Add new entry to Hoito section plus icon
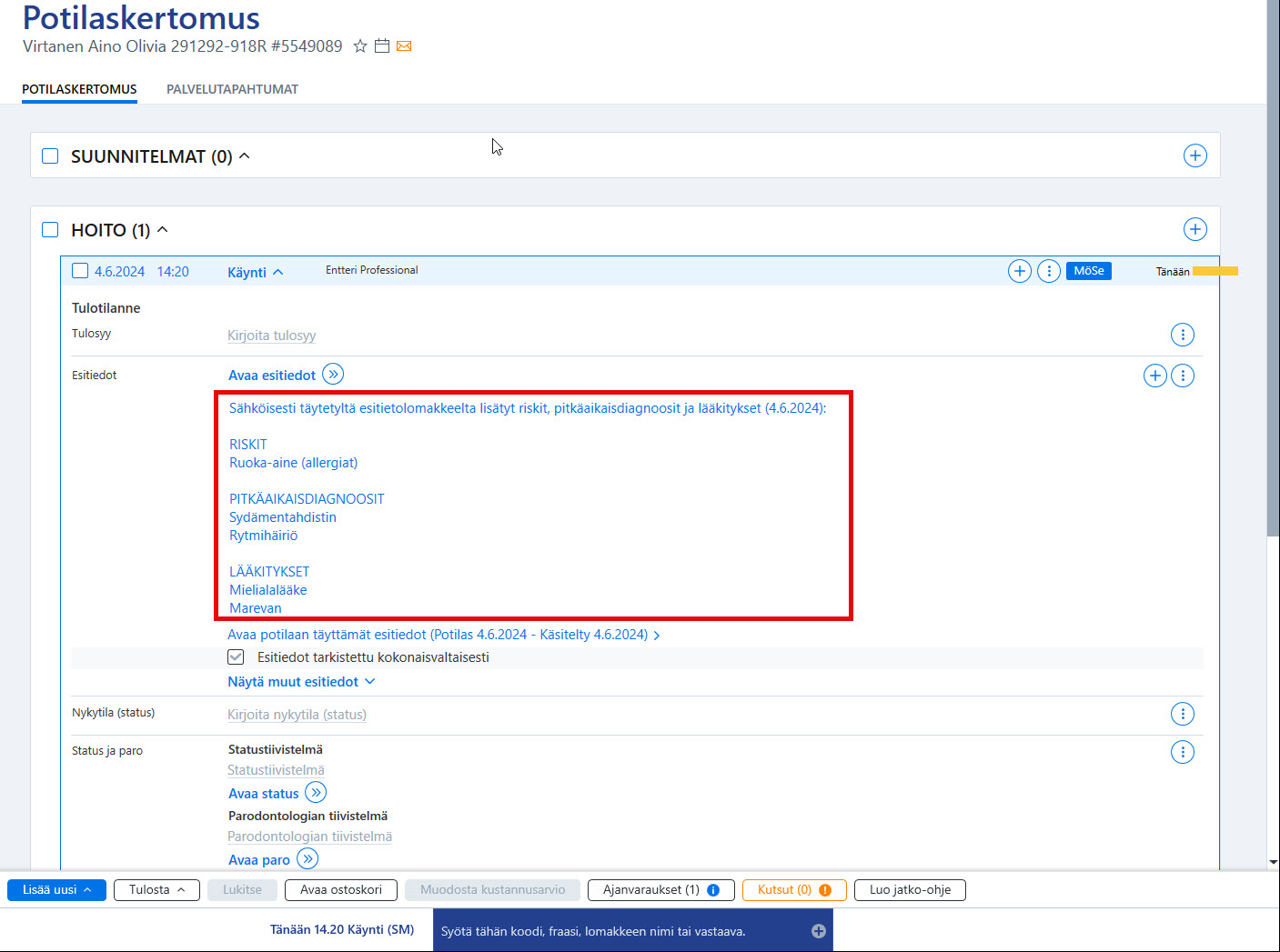Screen dimensions: 1280x952 coord(1195,229)
